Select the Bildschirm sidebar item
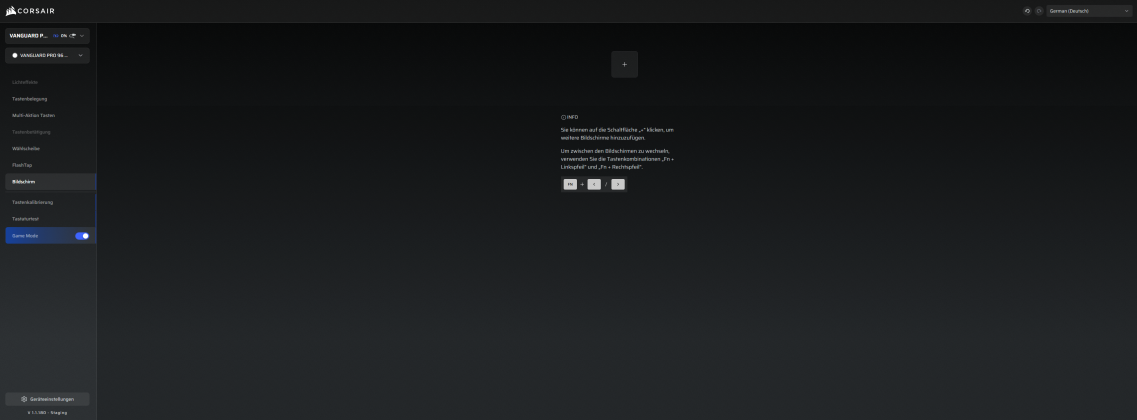1137x420 pixels. coord(24,182)
